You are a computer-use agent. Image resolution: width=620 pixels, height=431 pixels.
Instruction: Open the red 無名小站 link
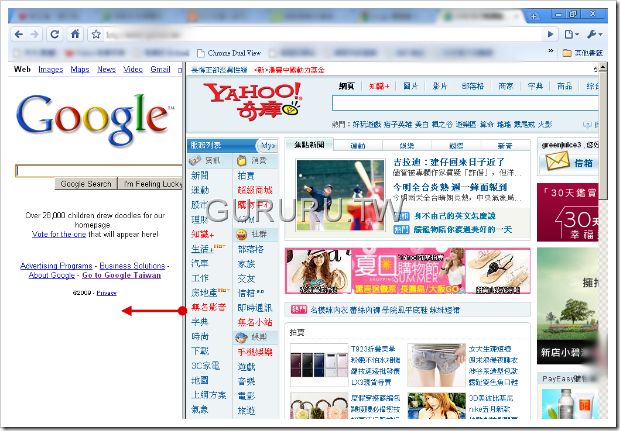255,322
